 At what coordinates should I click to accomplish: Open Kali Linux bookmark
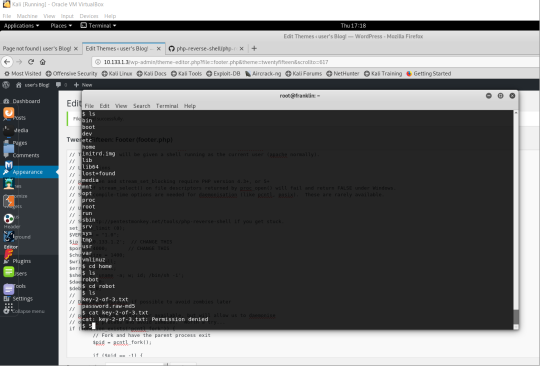coord(117,74)
